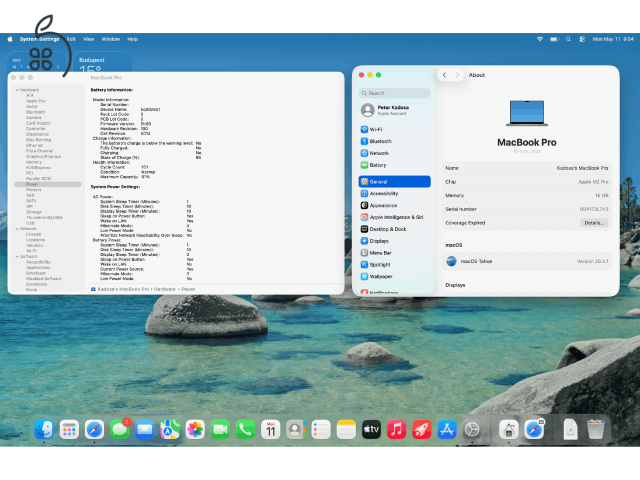
Task: Click the battery status icon in menu bar
Action: [554, 39]
